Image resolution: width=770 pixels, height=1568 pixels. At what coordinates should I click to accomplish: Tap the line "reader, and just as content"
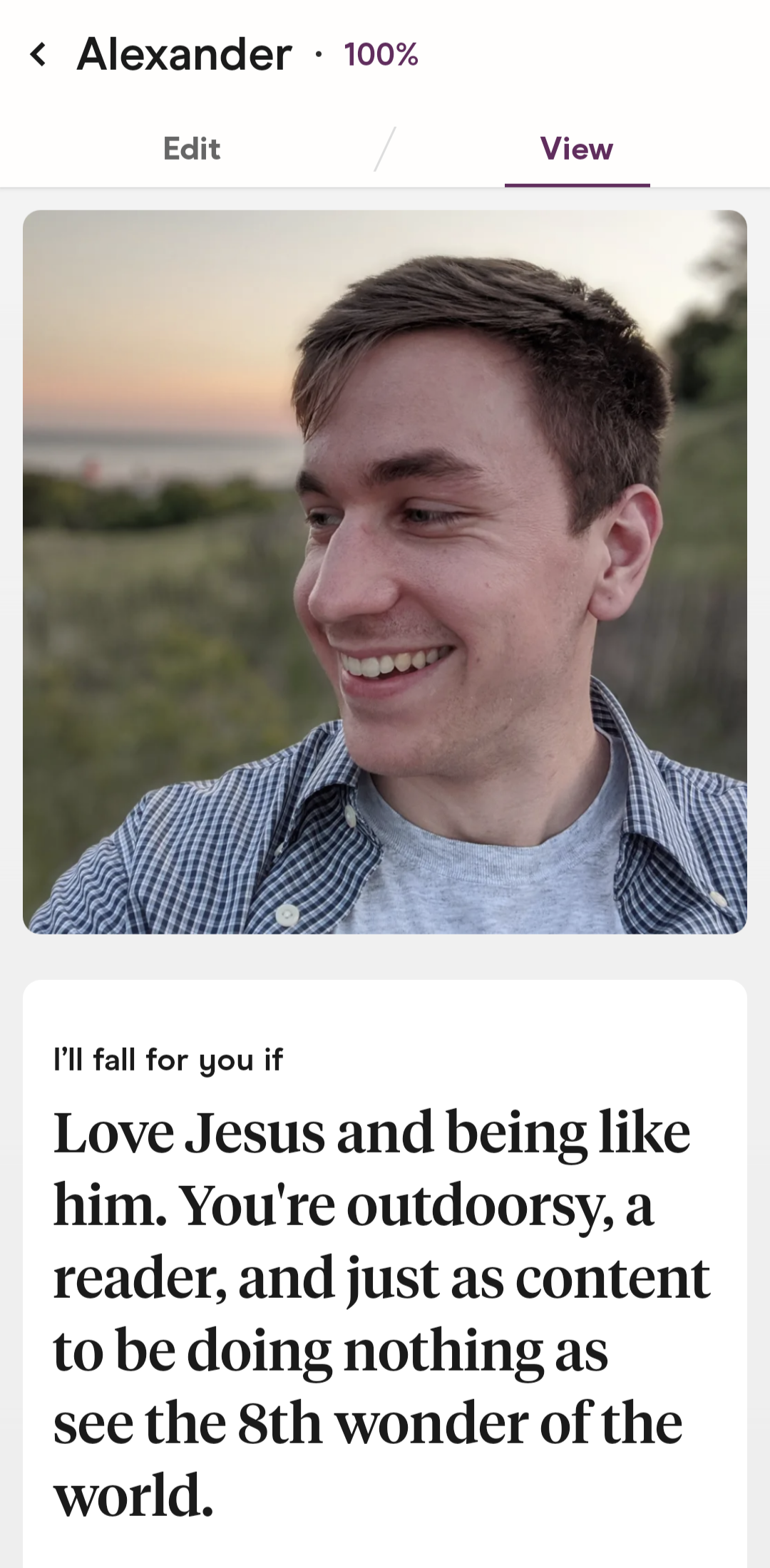click(382, 1277)
